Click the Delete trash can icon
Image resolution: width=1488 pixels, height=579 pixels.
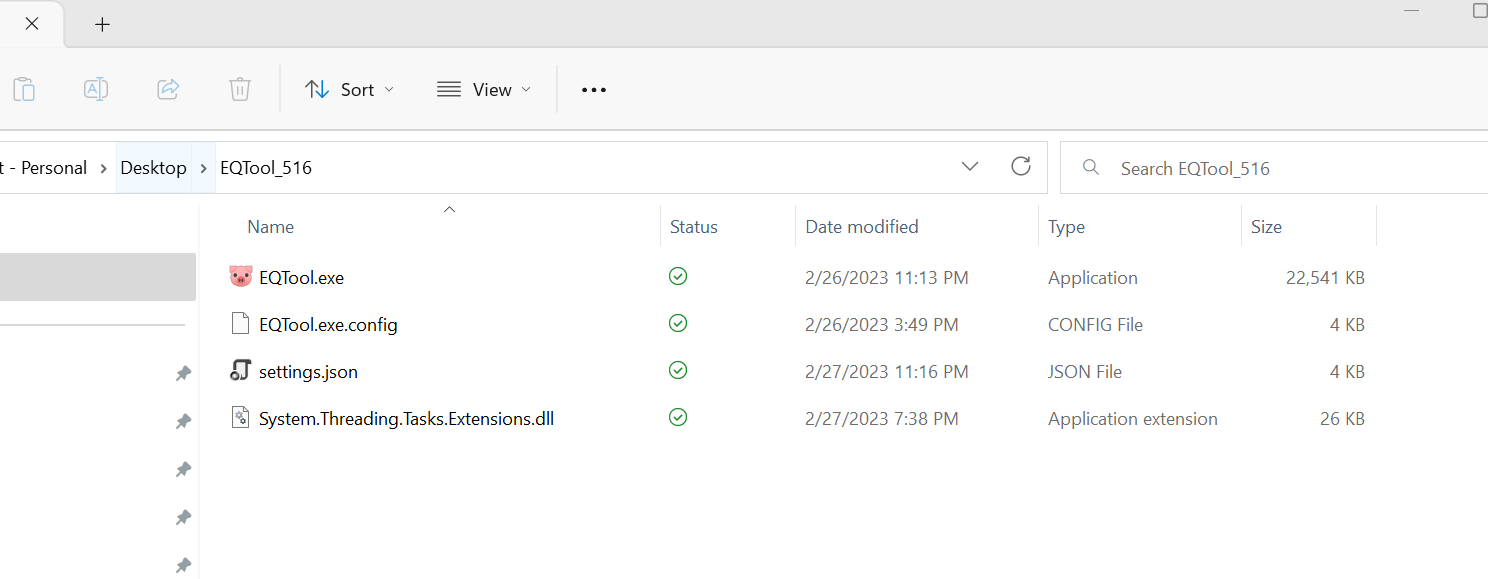click(240, 89)
